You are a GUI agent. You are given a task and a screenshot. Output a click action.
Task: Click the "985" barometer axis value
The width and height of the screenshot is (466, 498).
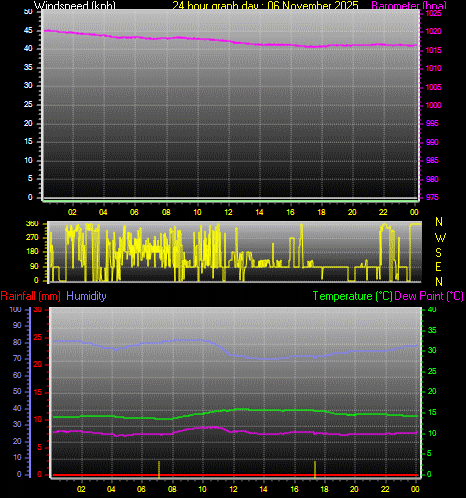click(x=432, y=161)
